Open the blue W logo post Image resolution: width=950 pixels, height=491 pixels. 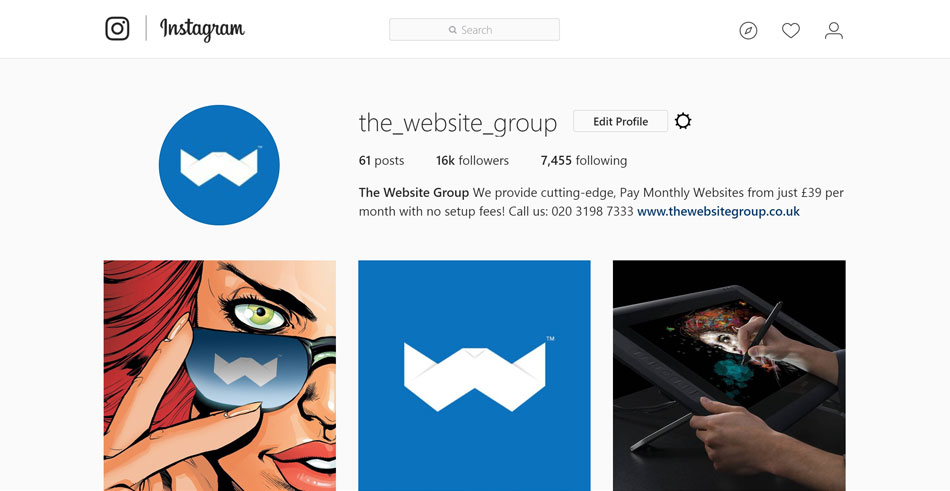click(474, 376)
